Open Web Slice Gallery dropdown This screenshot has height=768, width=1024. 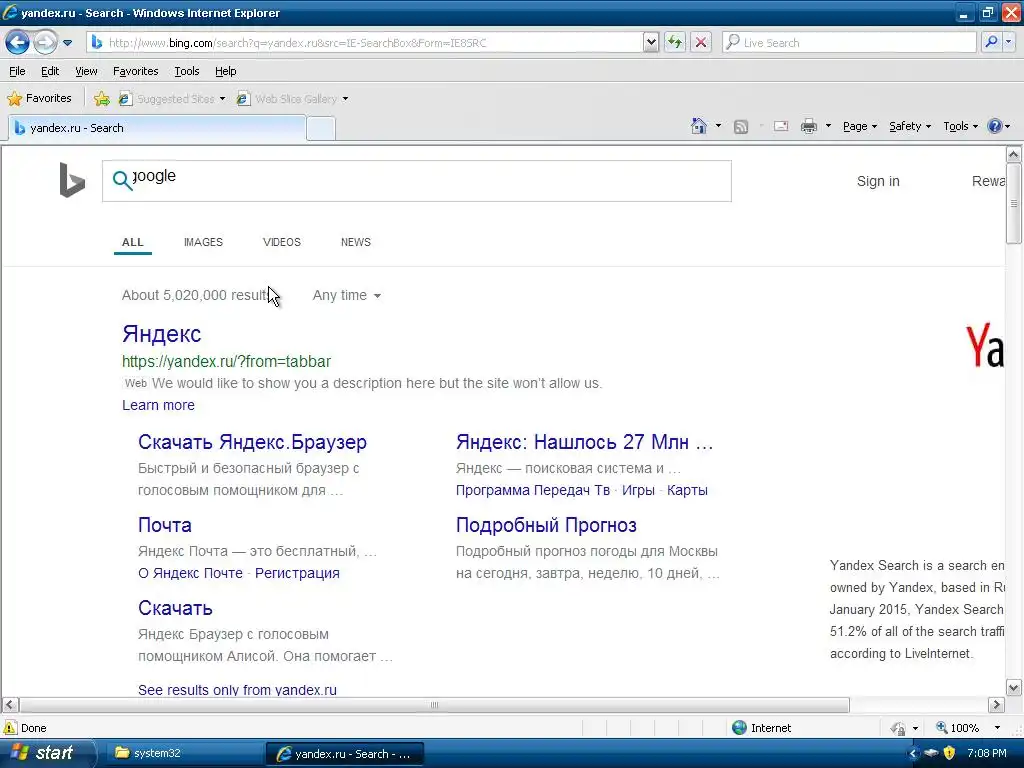(x=293, y=99)
